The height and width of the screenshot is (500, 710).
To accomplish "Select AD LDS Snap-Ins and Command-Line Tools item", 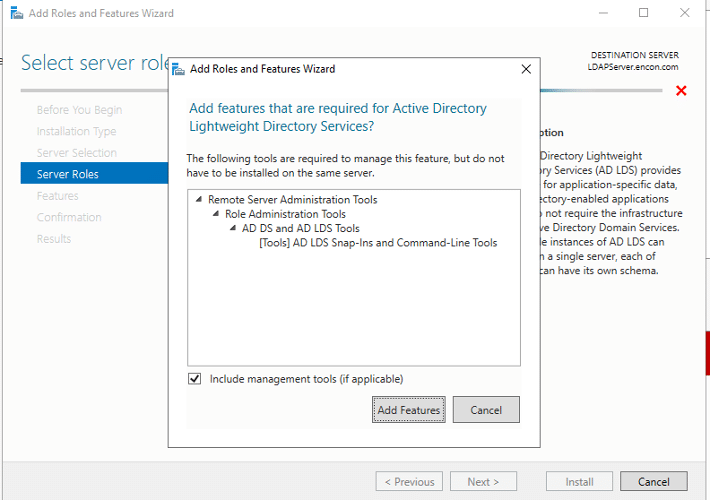I will point(377,242).
